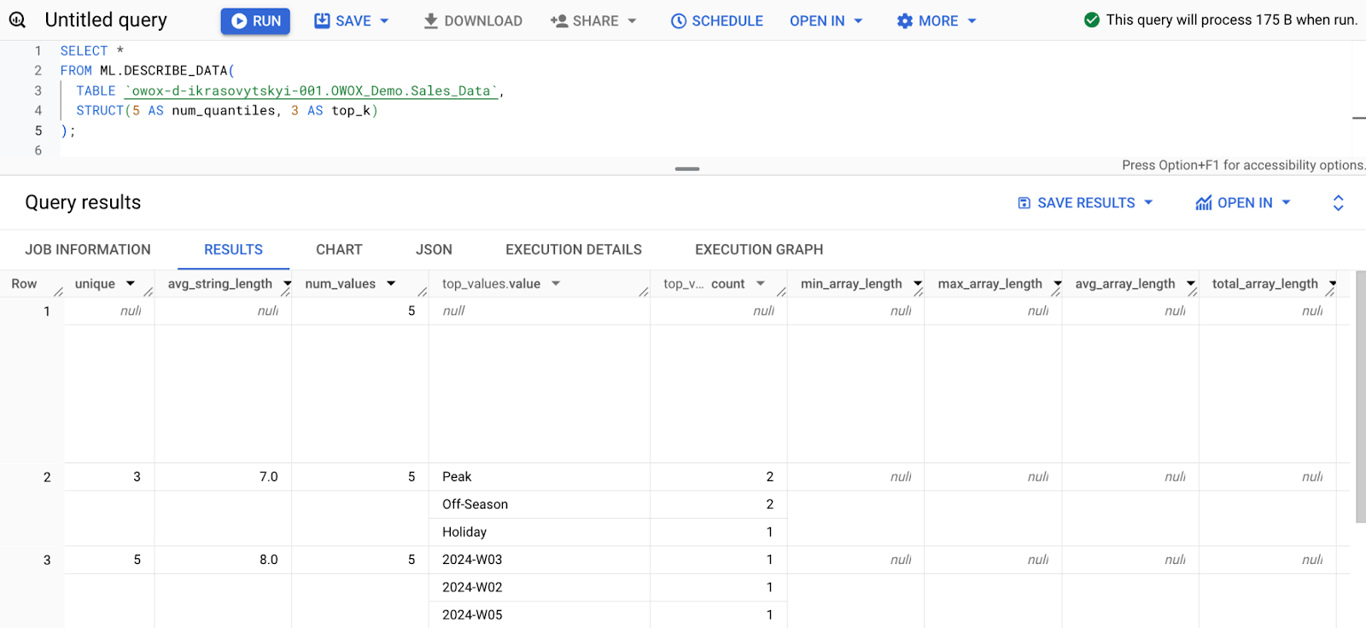Switch to JOB INFORMATION tab
Viewport: 1366px width, 628px height.
(x=88, y=250)
